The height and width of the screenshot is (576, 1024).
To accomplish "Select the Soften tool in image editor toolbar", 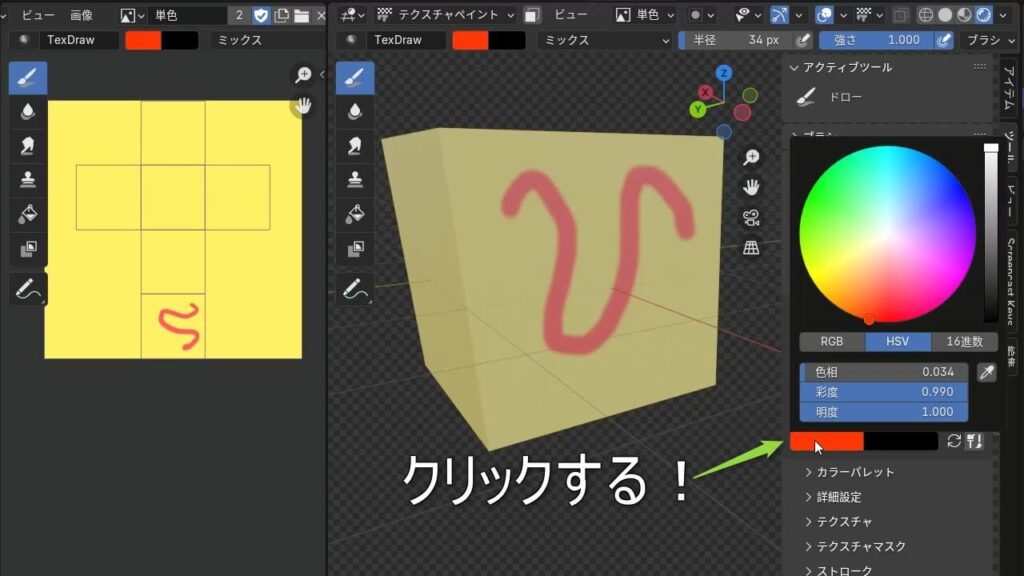I will pos(27,112).
